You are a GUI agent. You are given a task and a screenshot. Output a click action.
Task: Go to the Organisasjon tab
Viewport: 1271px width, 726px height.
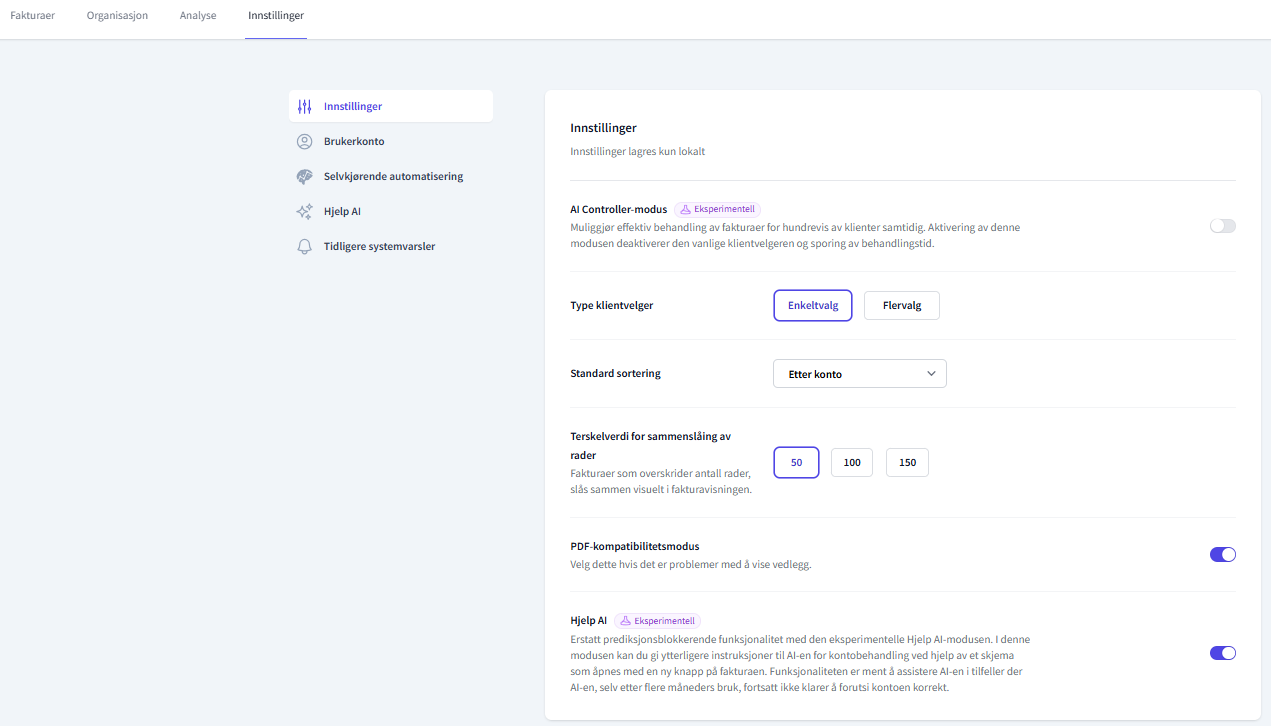coord(117,16)
